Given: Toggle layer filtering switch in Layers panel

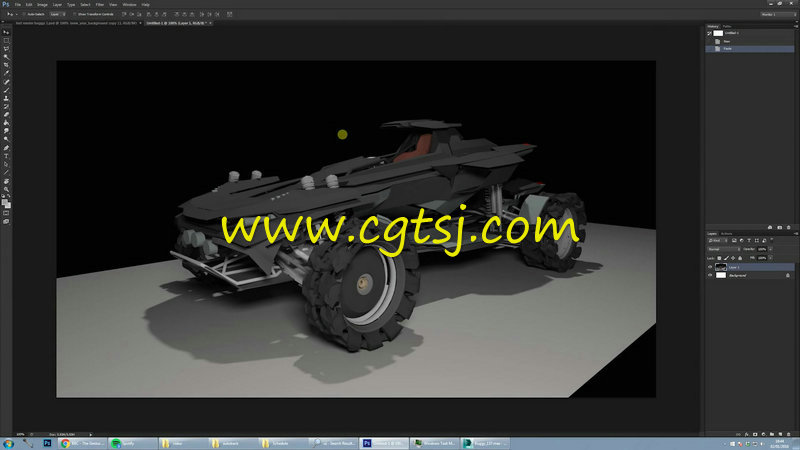Looking at the screenshot, I should pyautogui.click(x=771, y=240).
